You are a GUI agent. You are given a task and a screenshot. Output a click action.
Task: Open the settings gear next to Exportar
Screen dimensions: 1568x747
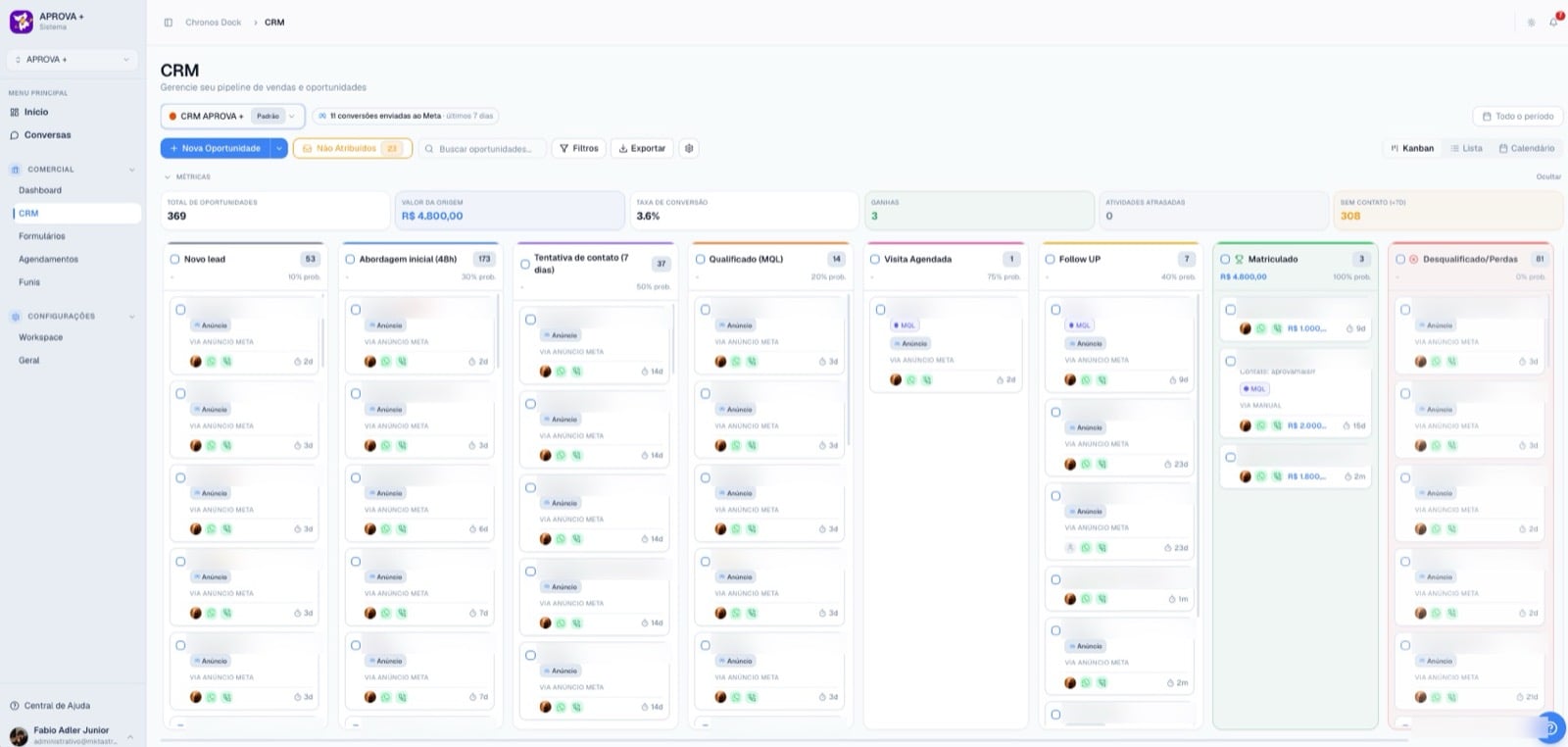click(x=689, y=148)
